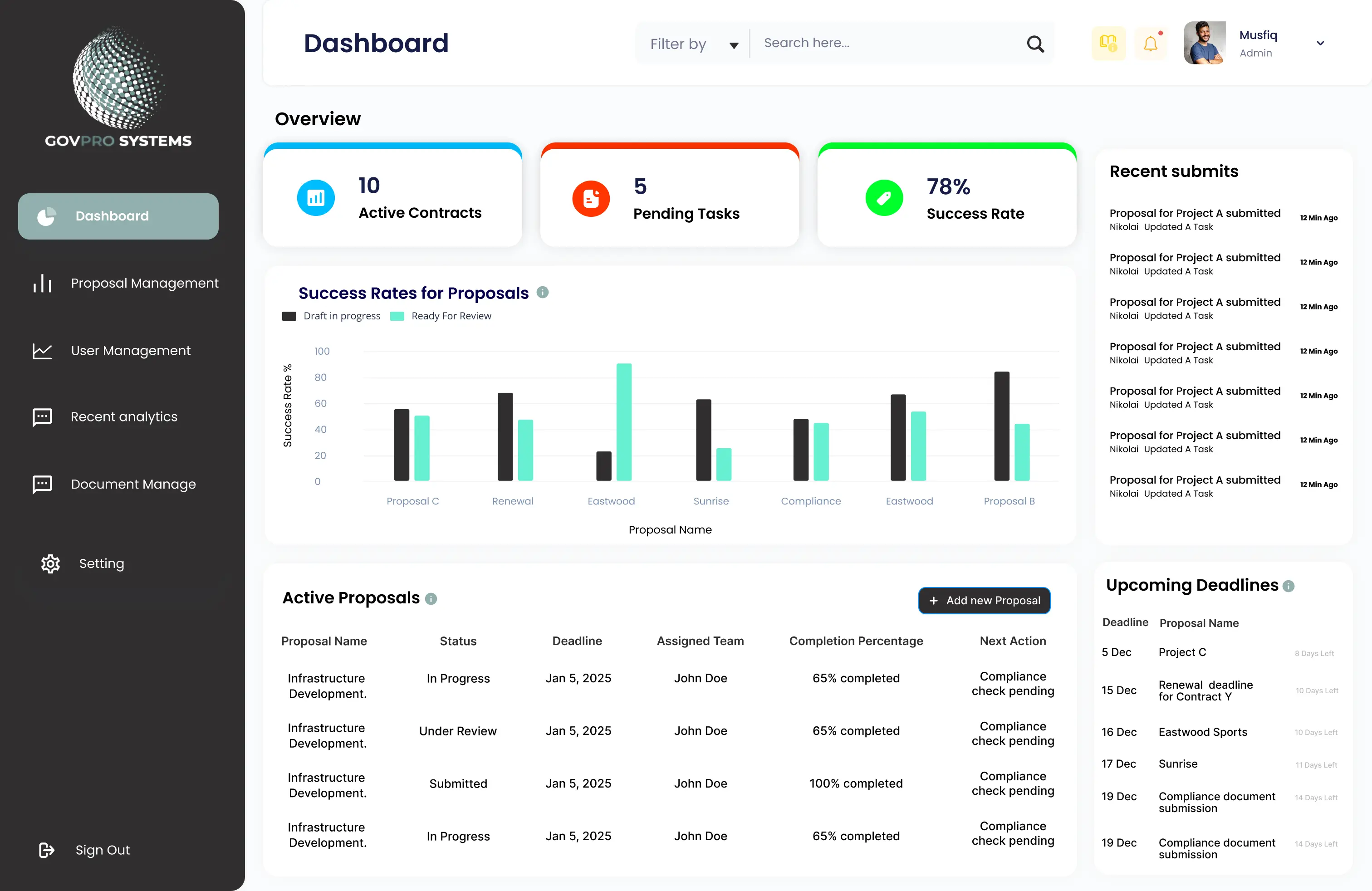Viewport: 1372px width, 891px height.
Task: Open Document Manage page
Action: click(x=114, y=484)
